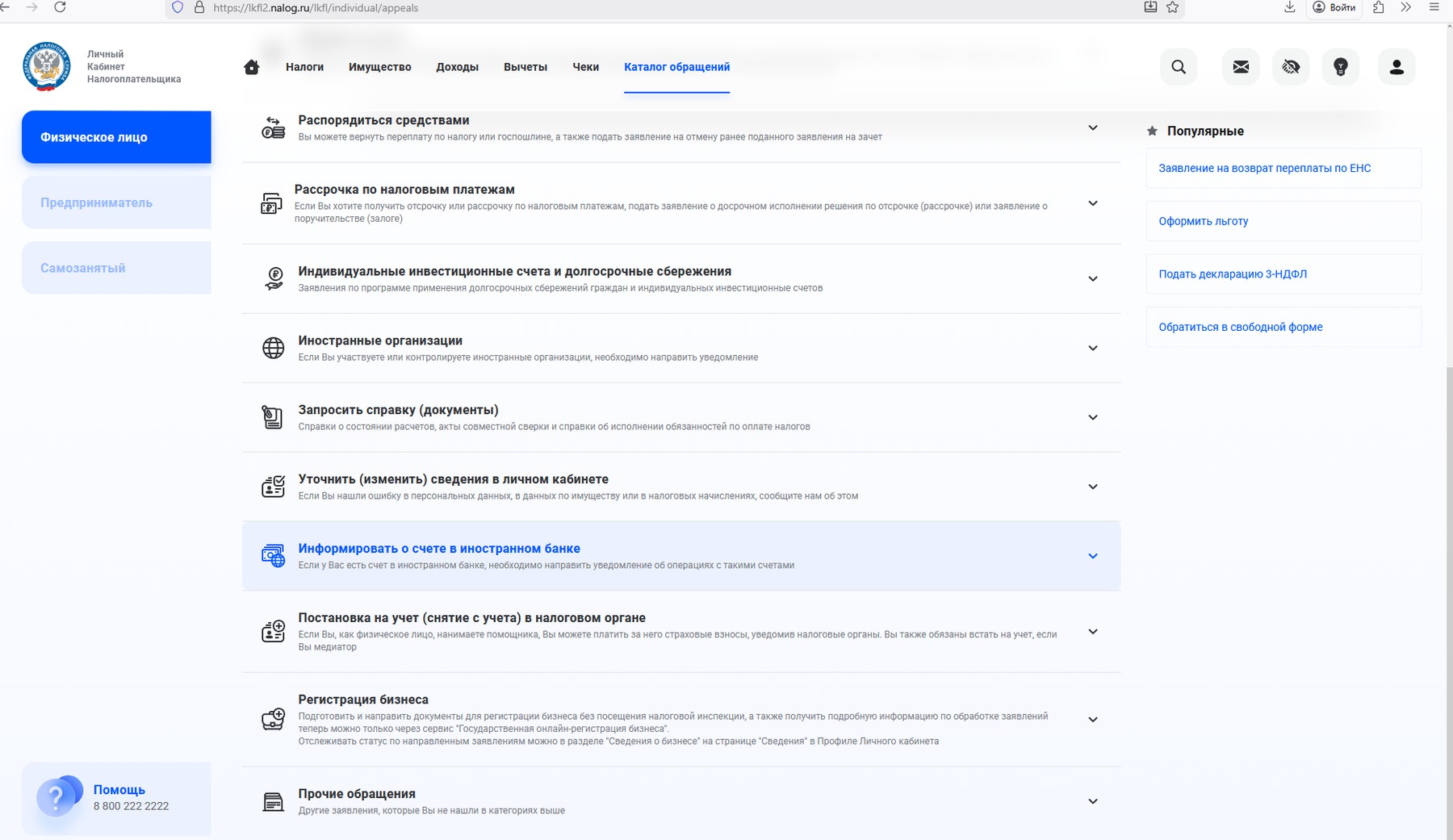
Task: Expand the Иностранные организации section
Action: click(x=1092, y=349)
